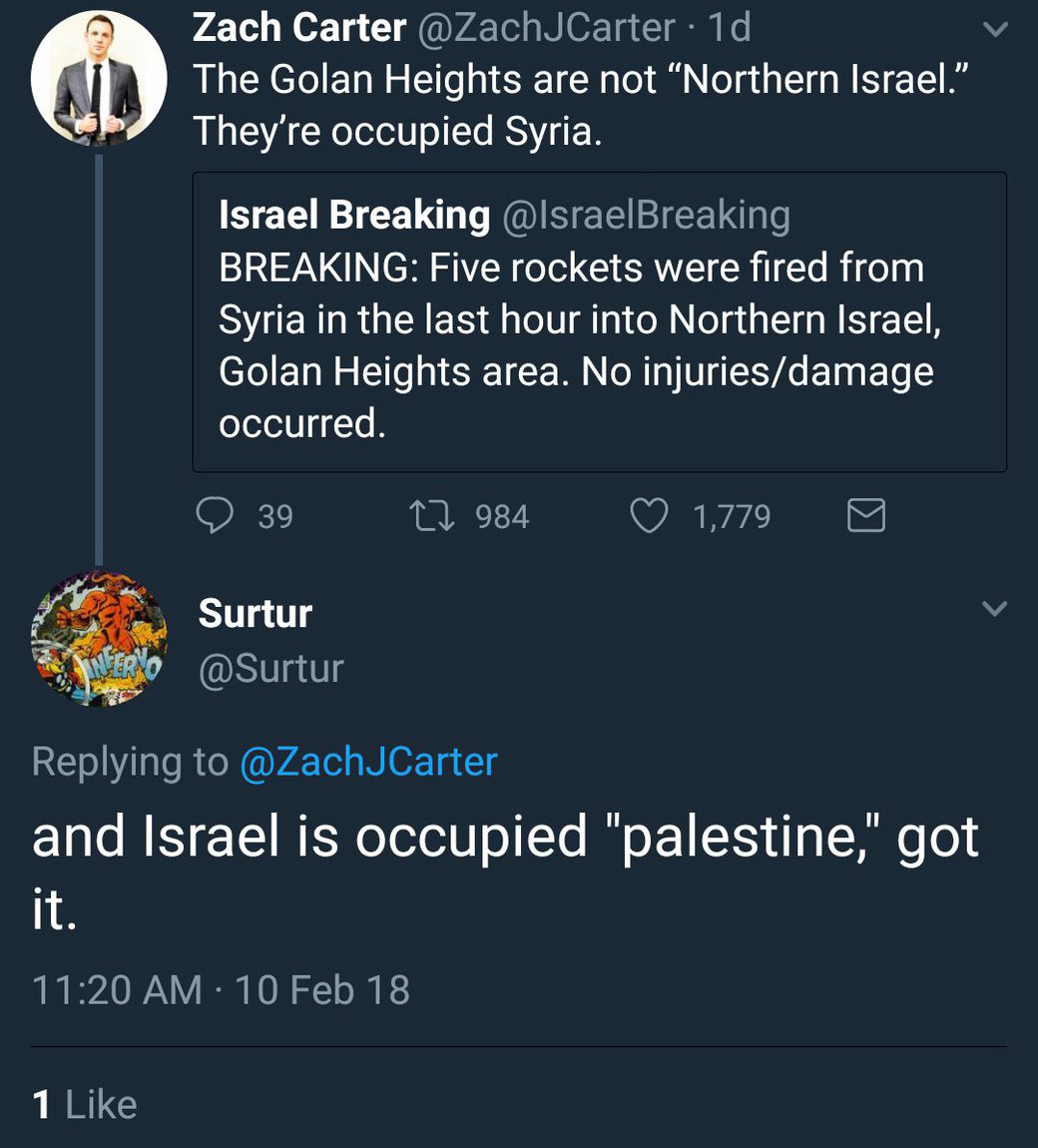
Task: Click the @ZachJCarter handle in the tweet header
Action: tap(545, 28)
